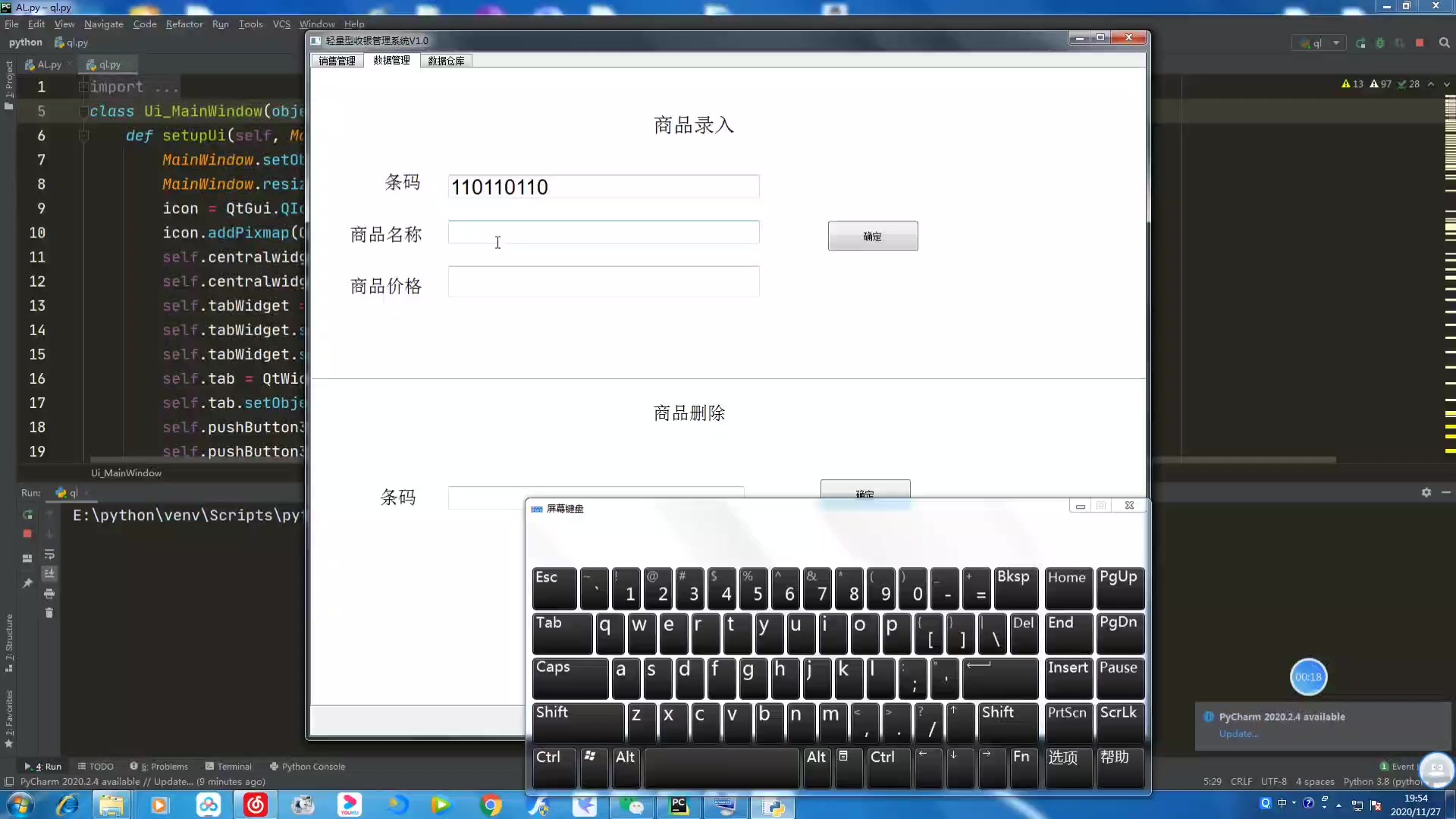The height and width of the screenshot is (819, 1456).
Task: Click the tool windows toggle icon in status bar
Action: click(x=9, y=782)
